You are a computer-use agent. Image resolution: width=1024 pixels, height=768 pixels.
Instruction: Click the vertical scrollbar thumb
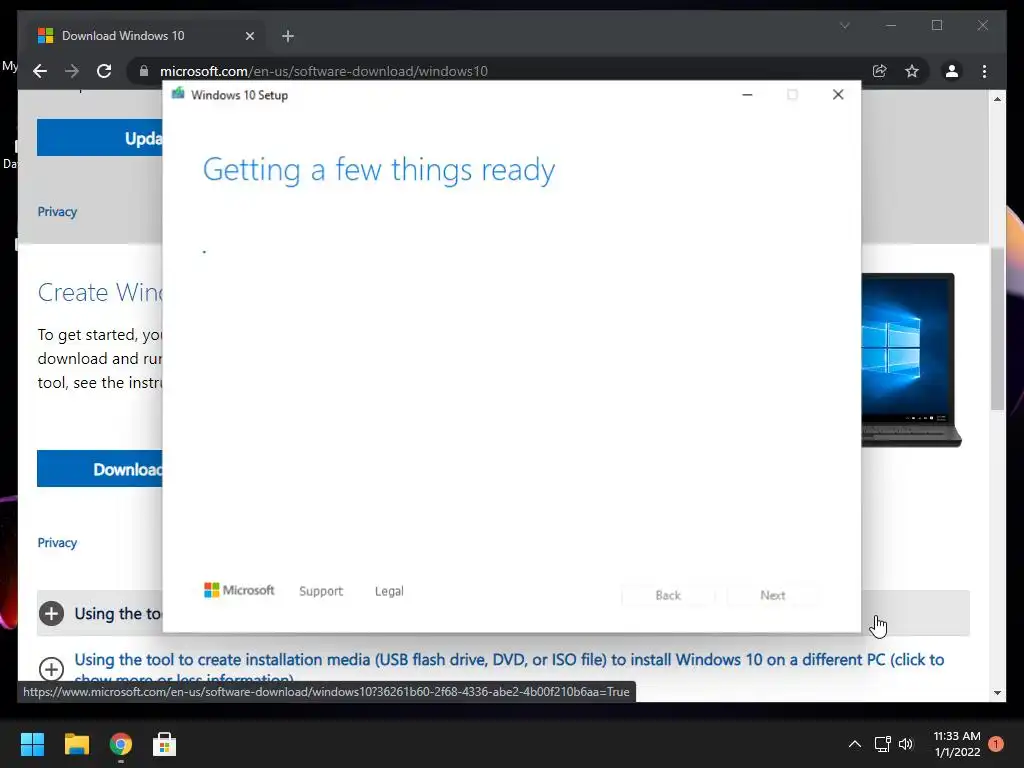(x=997, y=328)
